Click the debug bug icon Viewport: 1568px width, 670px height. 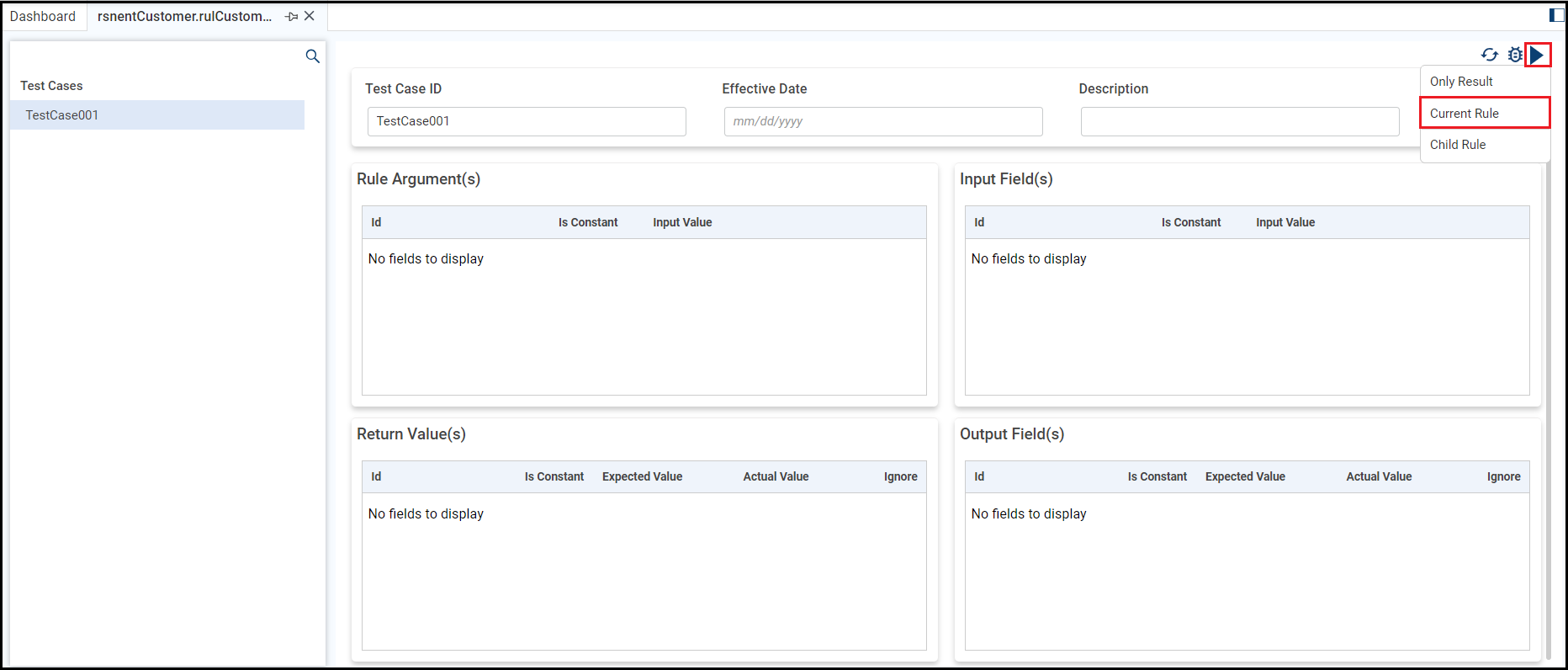pyautogui.click(x=1515, y=55)
